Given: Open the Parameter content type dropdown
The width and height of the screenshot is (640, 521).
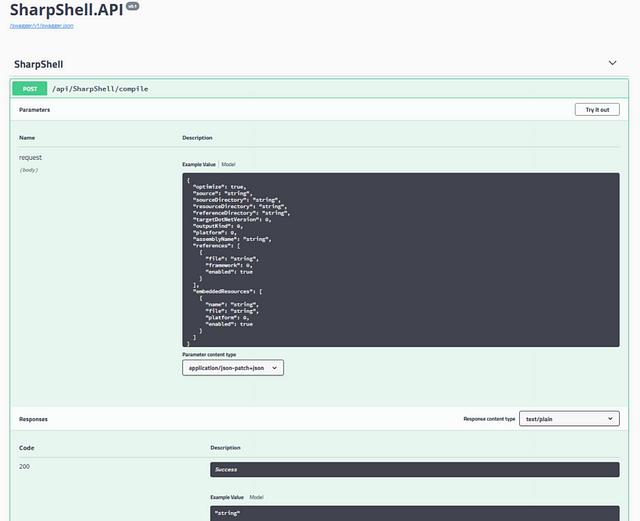Looking at the screenshot, I should pyautogui.click(x=233, y=368).
